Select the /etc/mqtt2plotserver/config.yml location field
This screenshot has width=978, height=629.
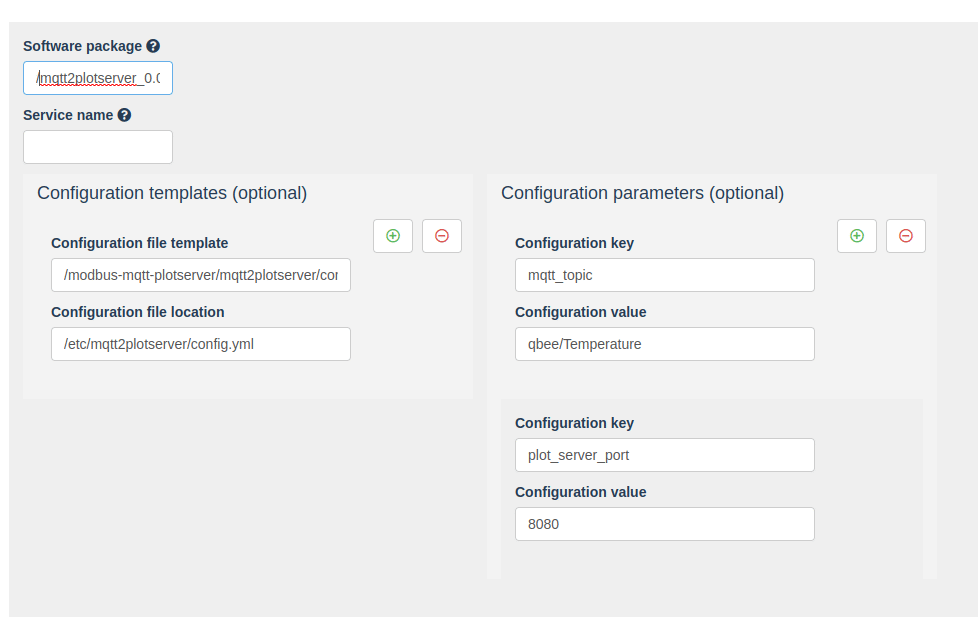200,343
